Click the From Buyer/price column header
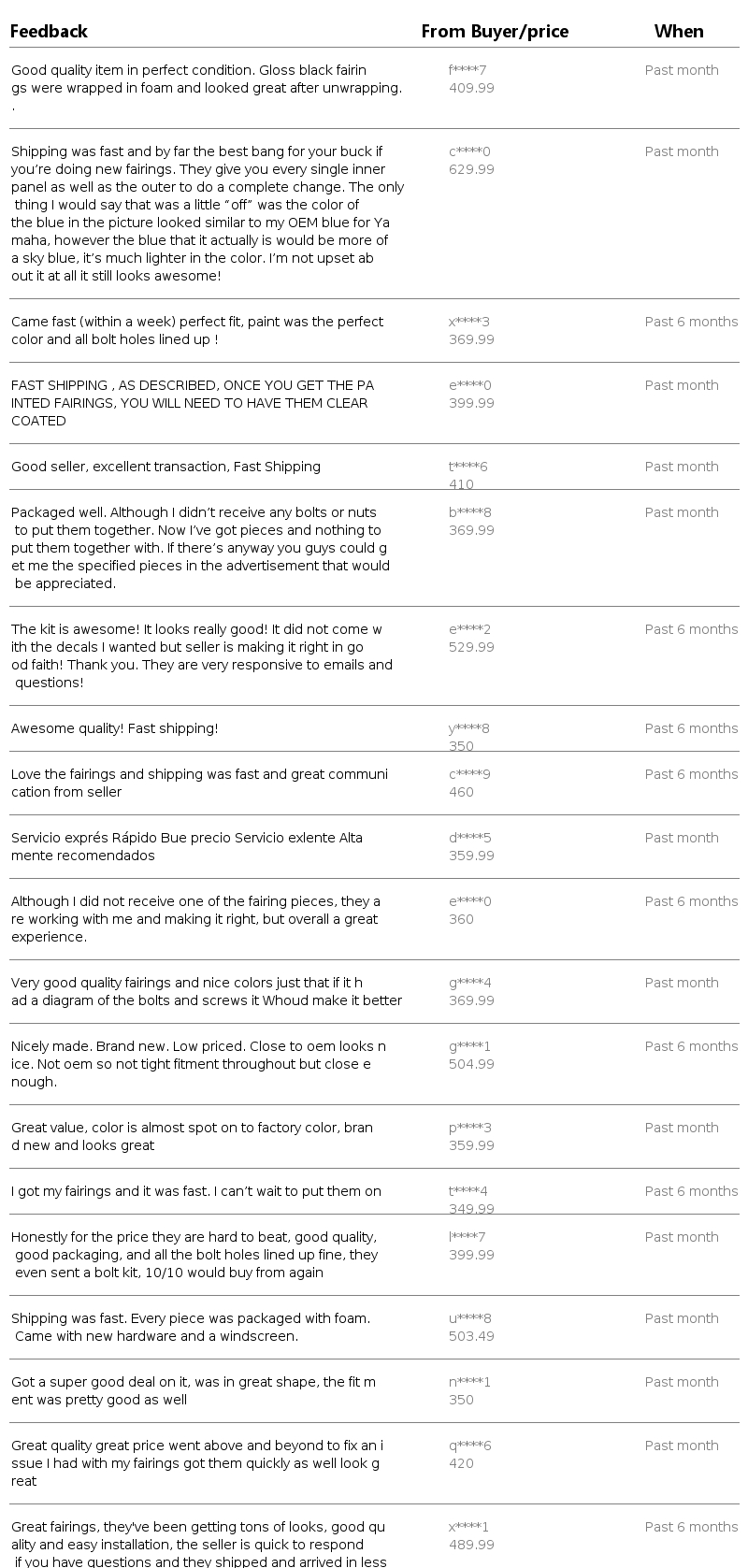The width and height of the screenshot is (748, 1568). pos(495,32)
